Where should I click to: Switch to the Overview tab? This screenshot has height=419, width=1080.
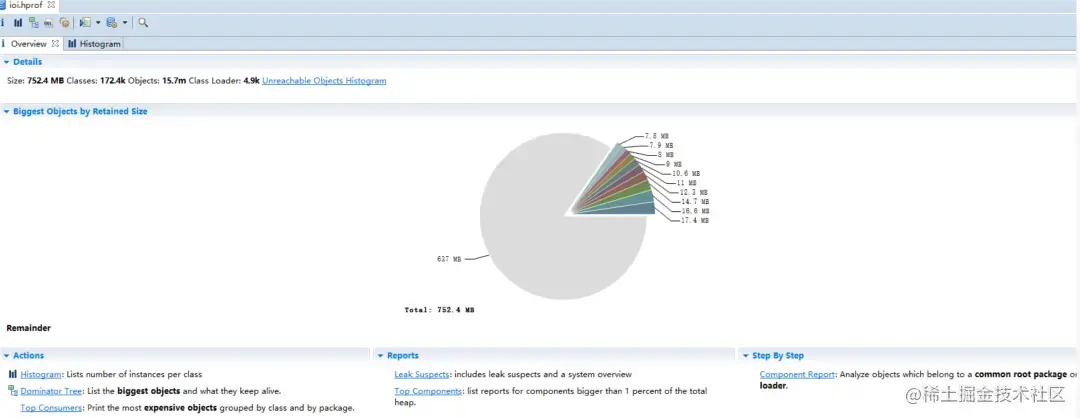click(28, 43)
